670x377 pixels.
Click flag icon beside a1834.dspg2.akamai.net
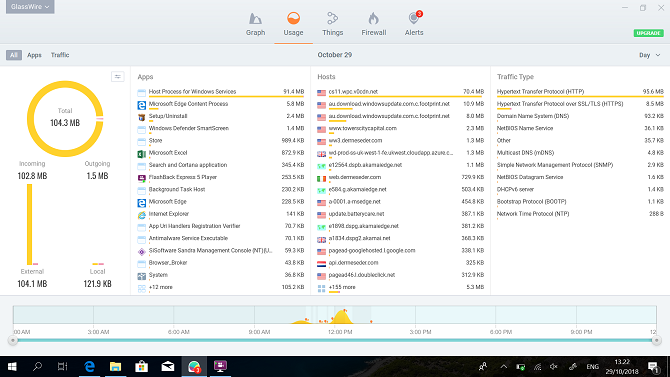pos(321,239)
